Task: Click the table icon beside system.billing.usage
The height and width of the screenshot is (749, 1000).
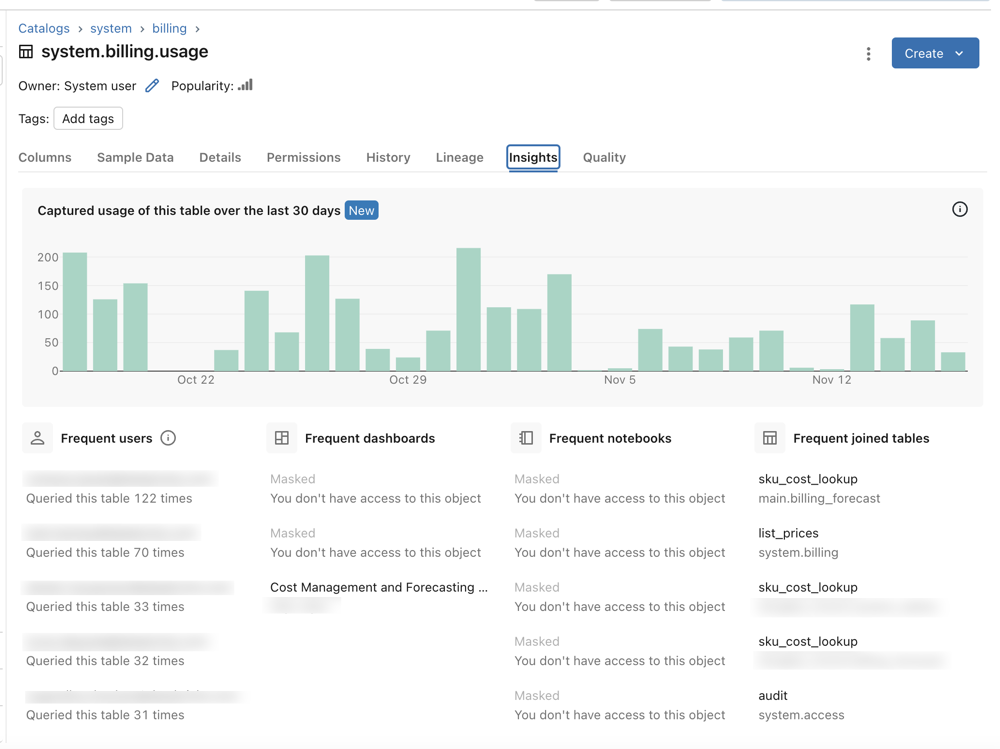Action: 24,51
